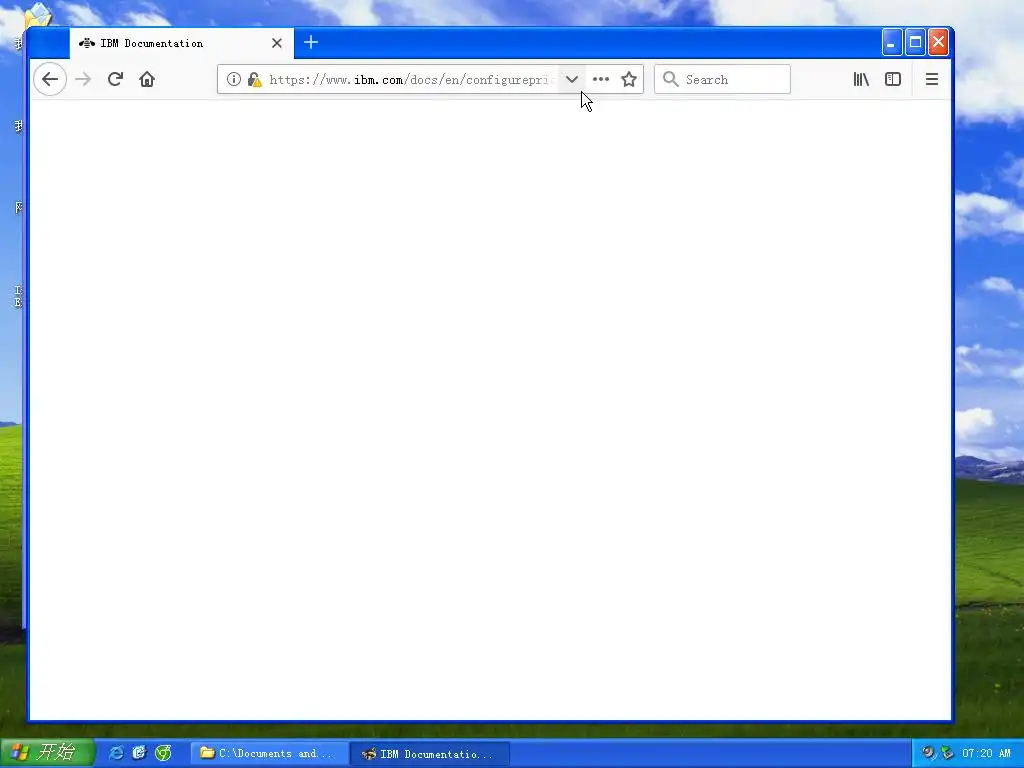
Task: Open the Firefox home page
Action: pyautogui.click(x=147, y=79)
